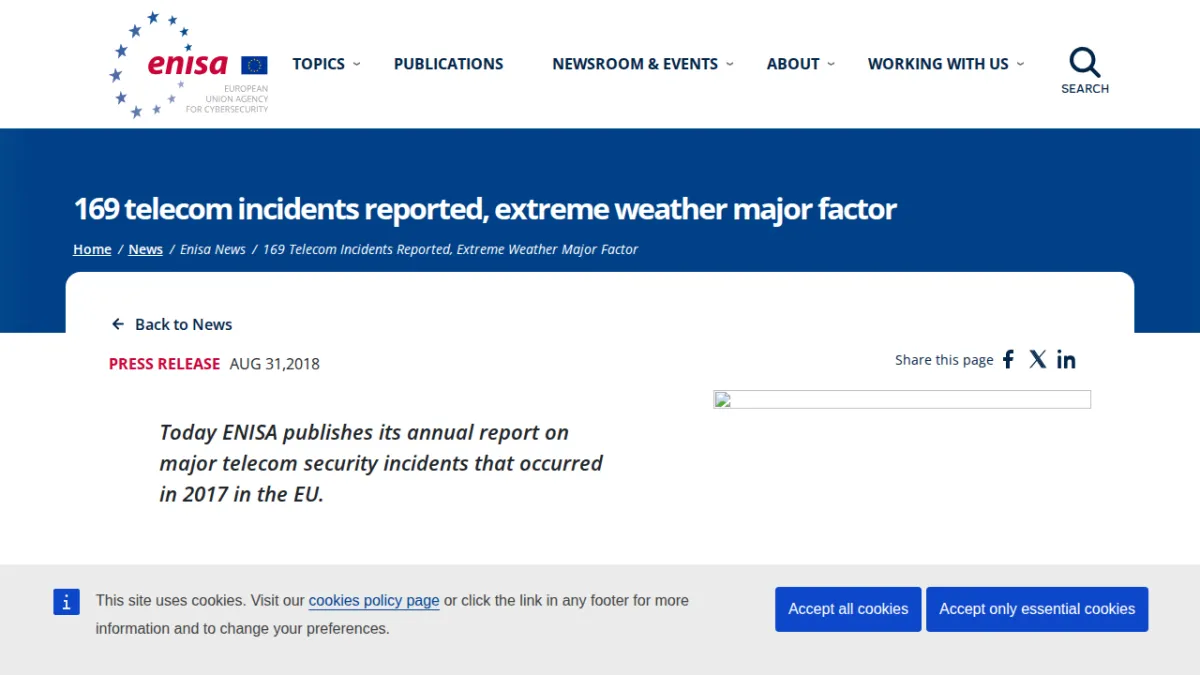The image size is (1200, 675).
Task: Share this page on LinkedIn
Action: 1067,360
